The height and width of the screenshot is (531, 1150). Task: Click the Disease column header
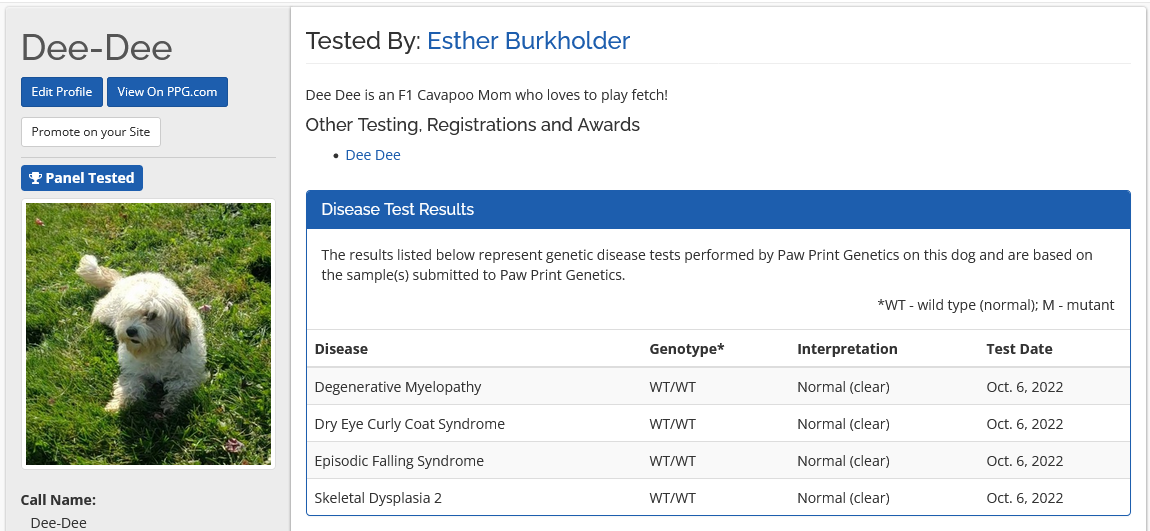341,349
